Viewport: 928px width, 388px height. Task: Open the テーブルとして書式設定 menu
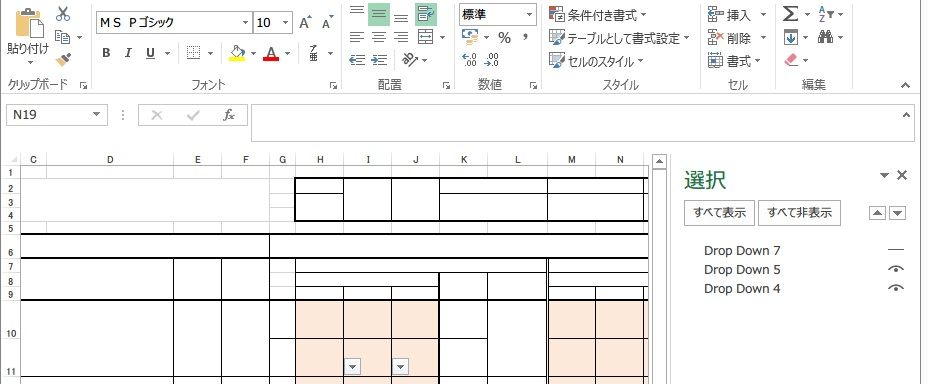coord(620,38)
